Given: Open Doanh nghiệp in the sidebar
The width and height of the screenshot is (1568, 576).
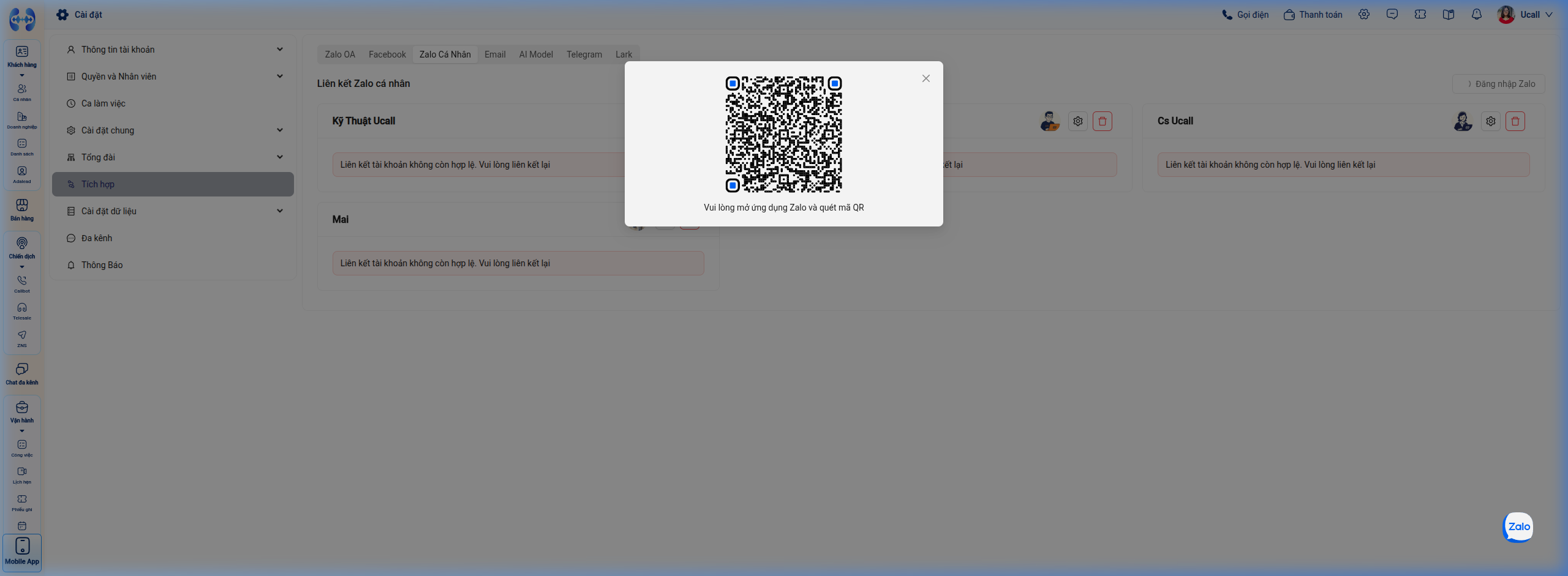Looking at the screenshot, I should 22,120.
